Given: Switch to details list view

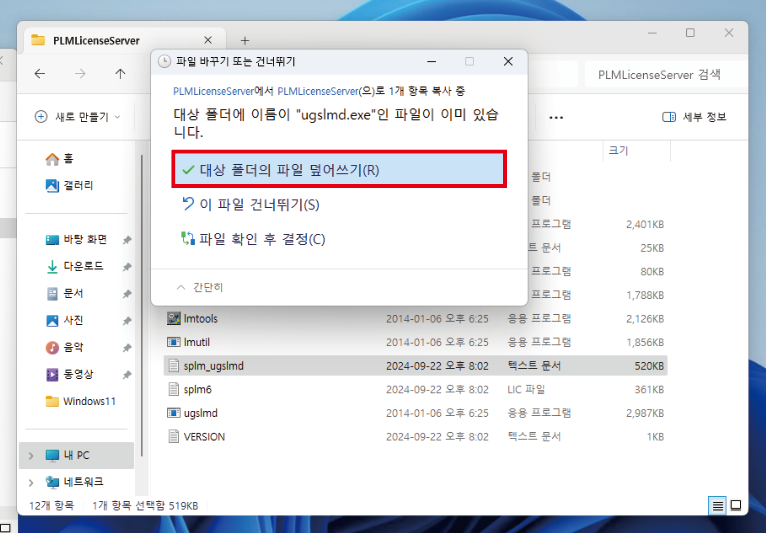Looking at the screenshot, I should (x=717, y=505).
